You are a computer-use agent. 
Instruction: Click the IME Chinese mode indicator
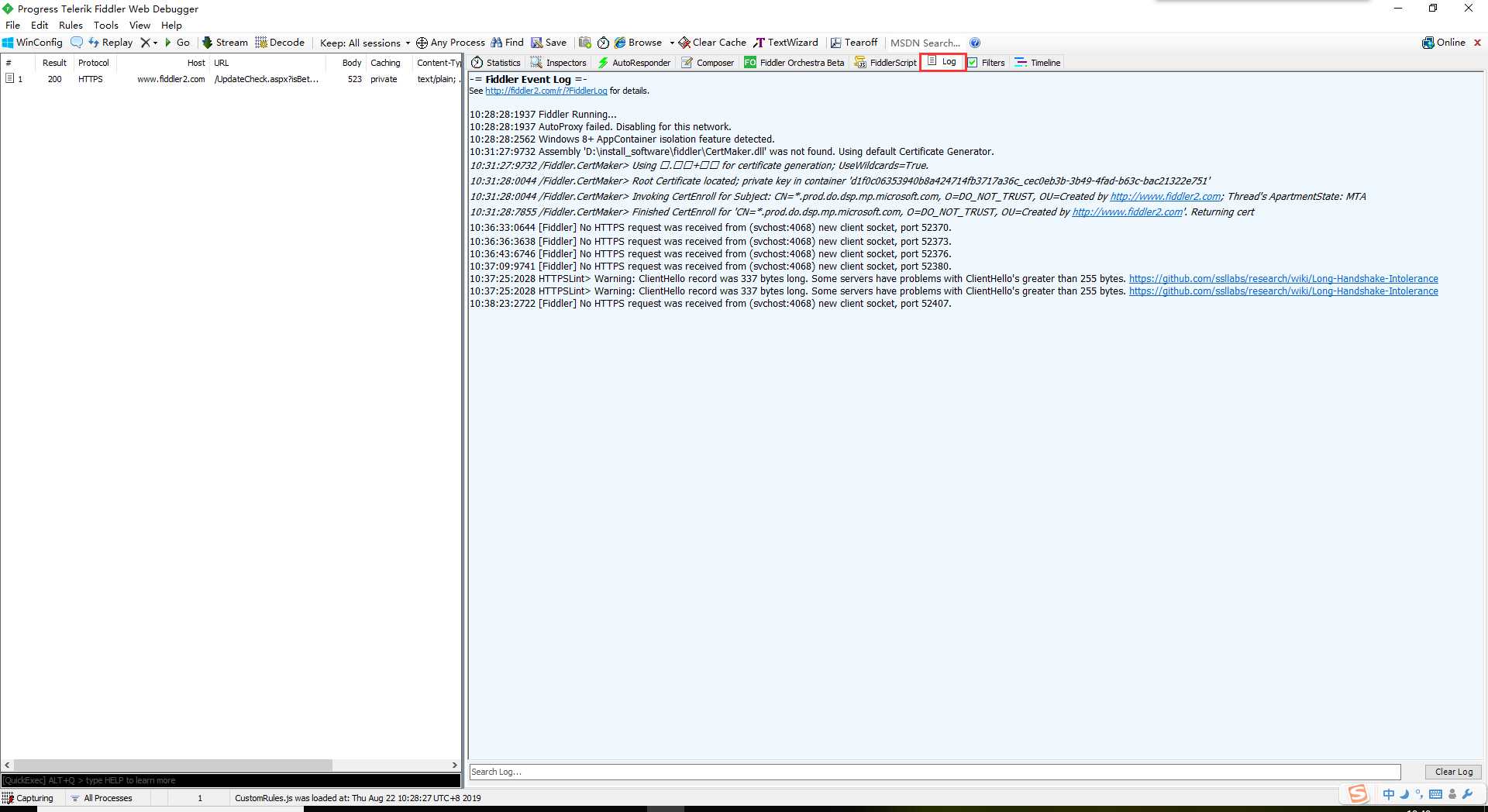tap(1388, 794)
